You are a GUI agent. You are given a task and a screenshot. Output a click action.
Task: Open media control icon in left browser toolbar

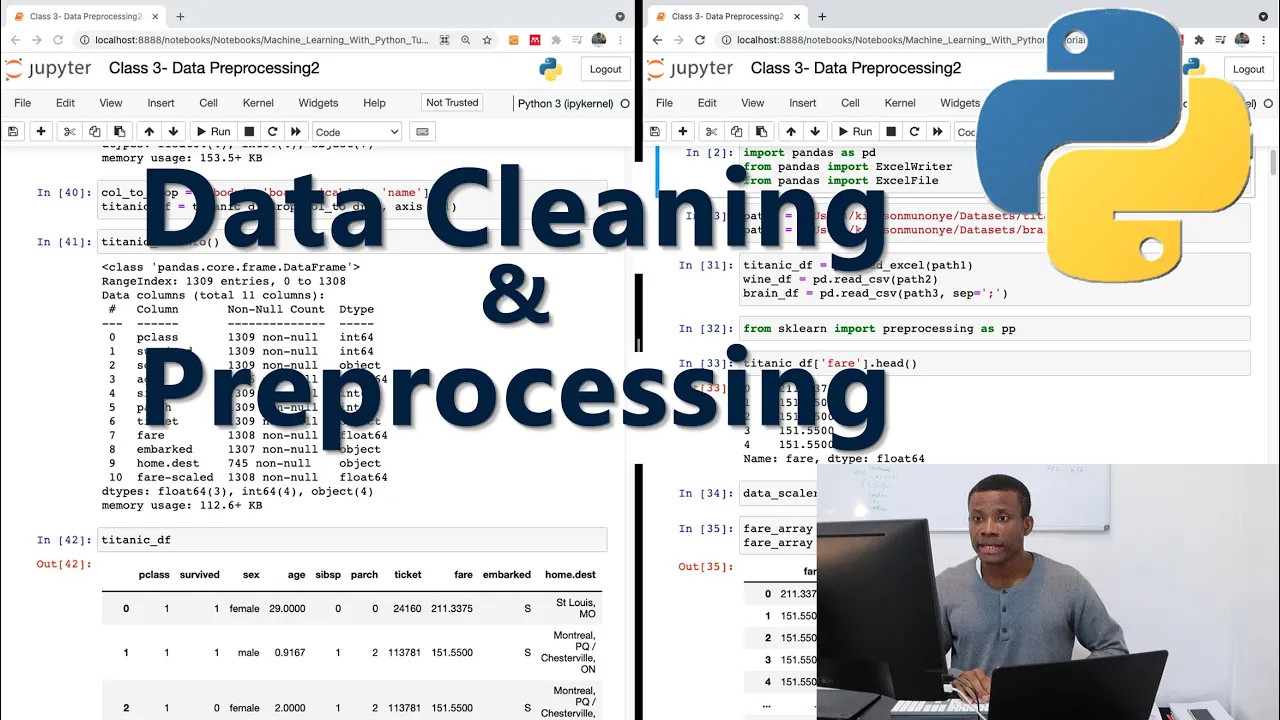tap(577, 40)
